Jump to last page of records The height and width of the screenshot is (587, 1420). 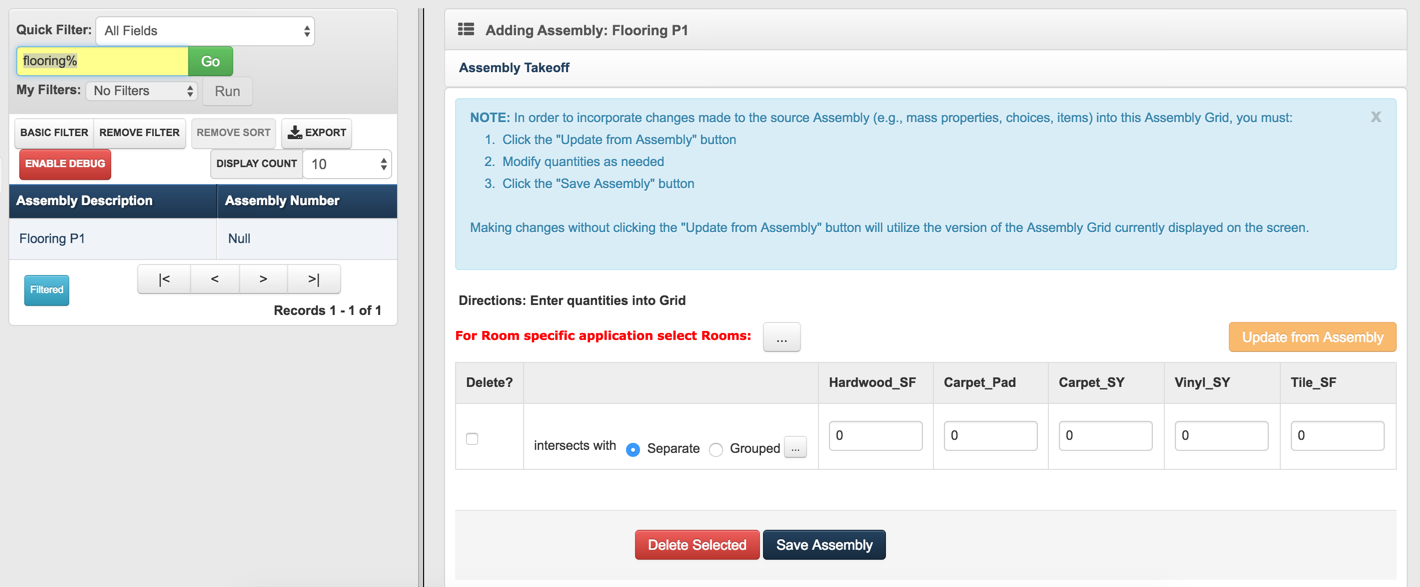(313, 279)
